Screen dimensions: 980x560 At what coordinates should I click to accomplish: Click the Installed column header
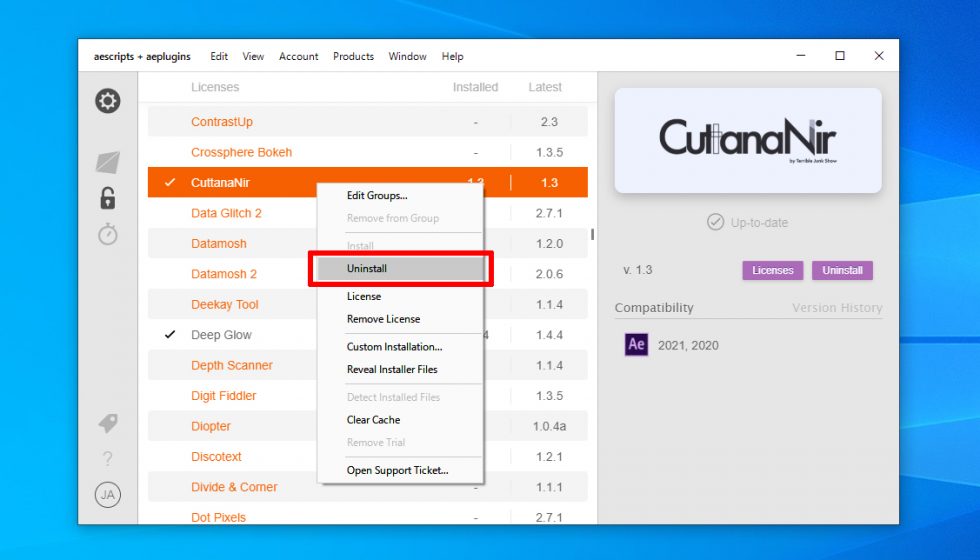(x=475, y=87)
